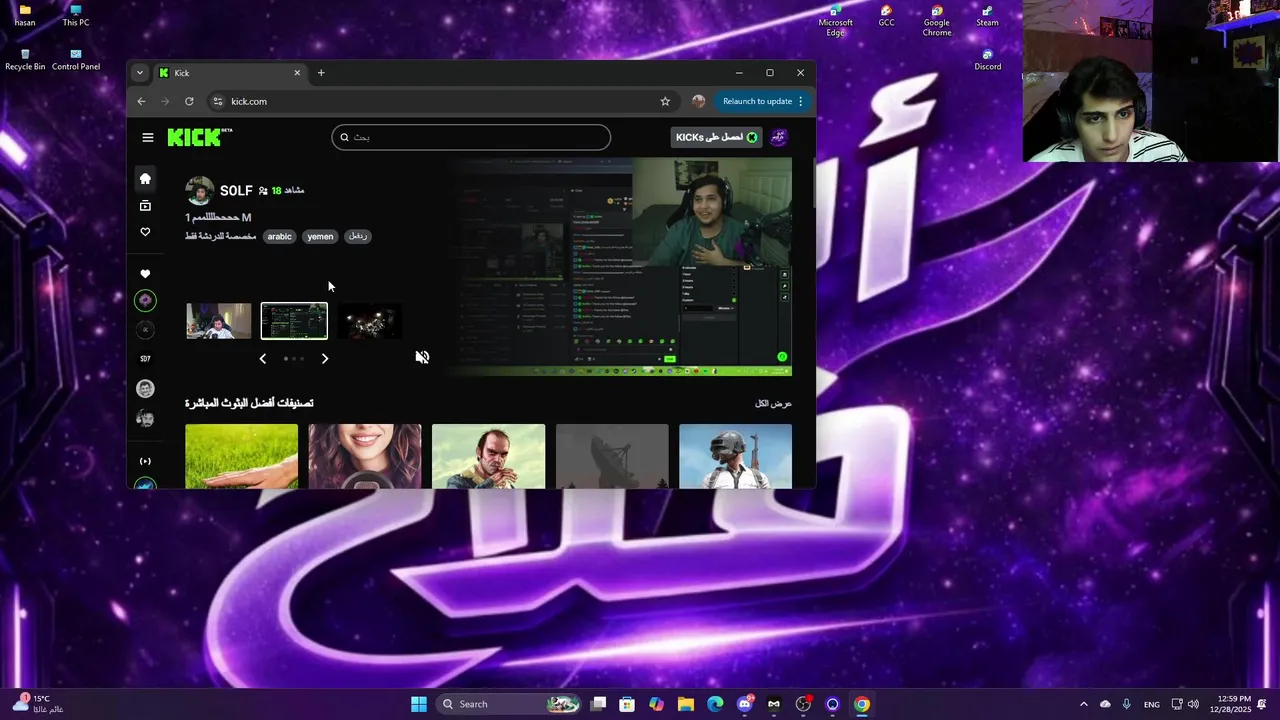
Task: Select the Arabic tag next to yemen
Action: click(357, 236)
